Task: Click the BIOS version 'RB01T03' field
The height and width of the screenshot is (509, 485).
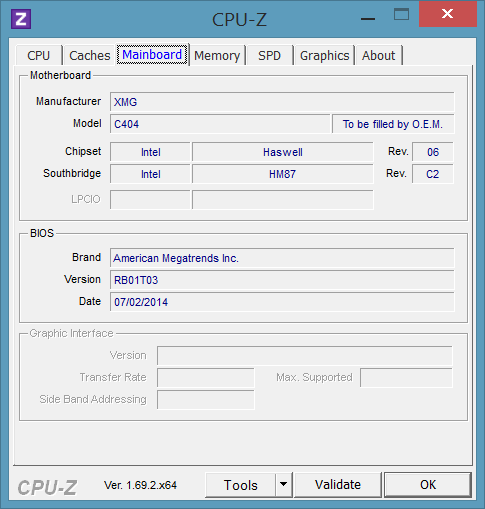Action: click(282, 280)
